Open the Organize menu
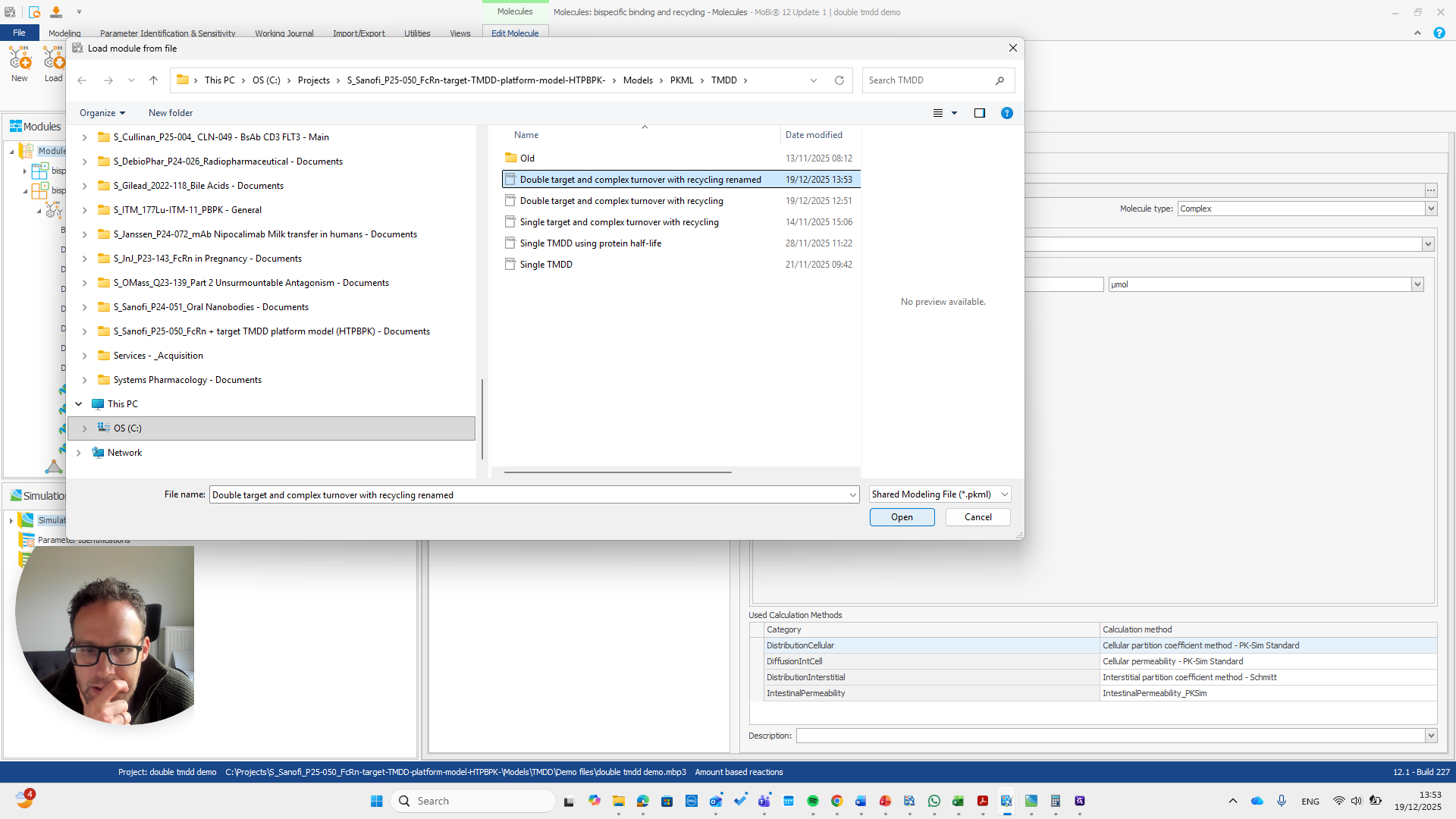The width and height of the screenshot is (1456, 819). click(102, 113)
